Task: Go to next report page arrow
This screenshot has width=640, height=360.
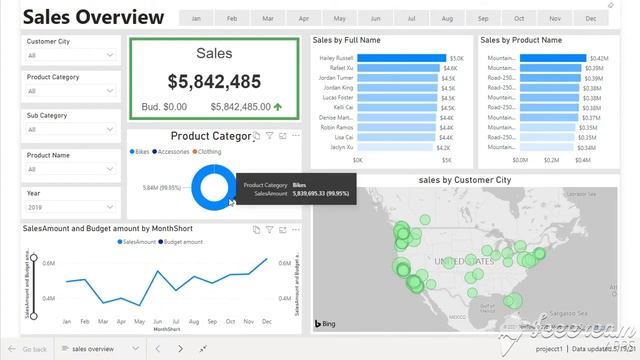Action: point(180,349)
